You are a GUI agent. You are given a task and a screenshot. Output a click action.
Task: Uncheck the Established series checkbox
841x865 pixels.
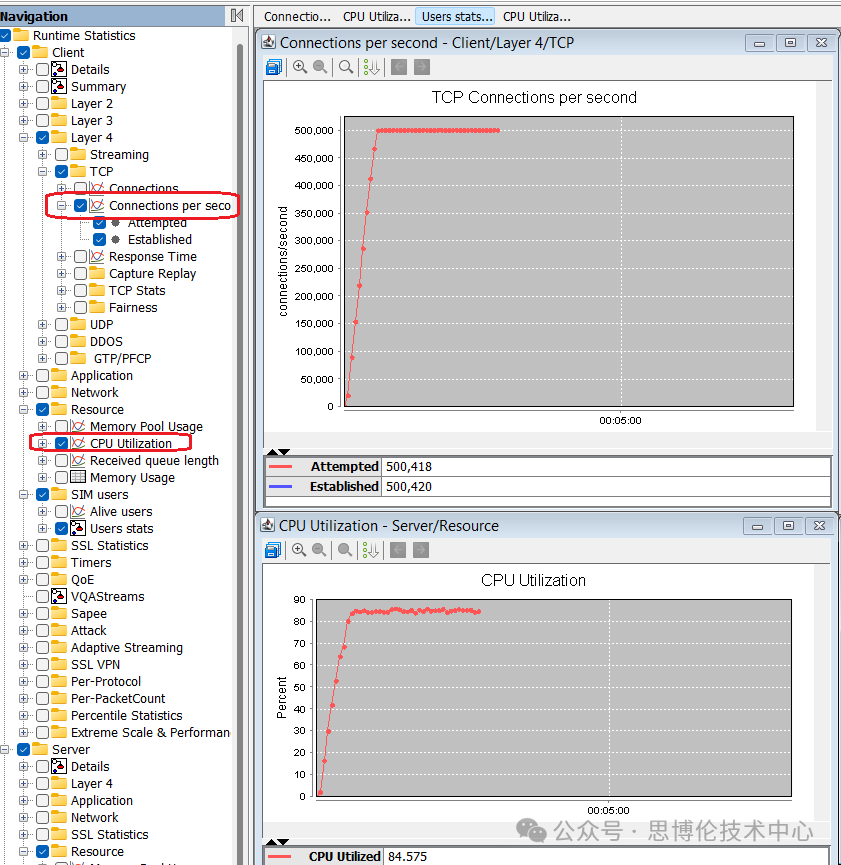[x=100, y=240]
